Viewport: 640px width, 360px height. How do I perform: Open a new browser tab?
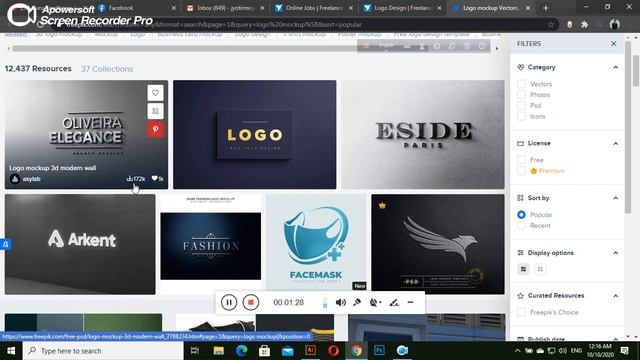[545, 8]
